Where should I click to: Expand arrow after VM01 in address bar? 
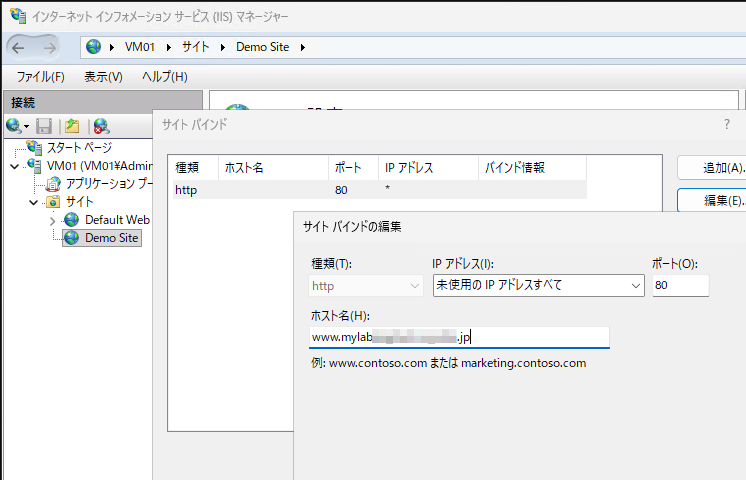pos(169,47)
